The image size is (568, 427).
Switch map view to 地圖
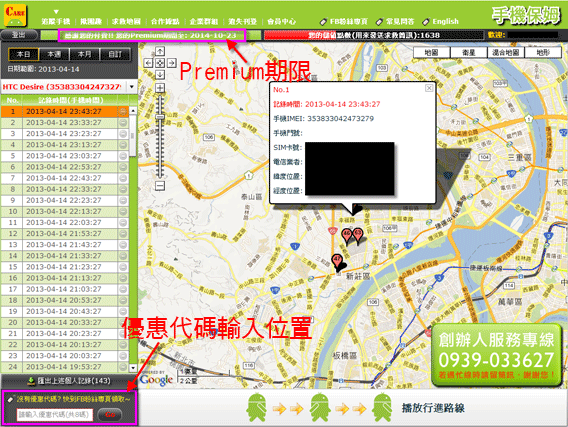tap(431, 53)
